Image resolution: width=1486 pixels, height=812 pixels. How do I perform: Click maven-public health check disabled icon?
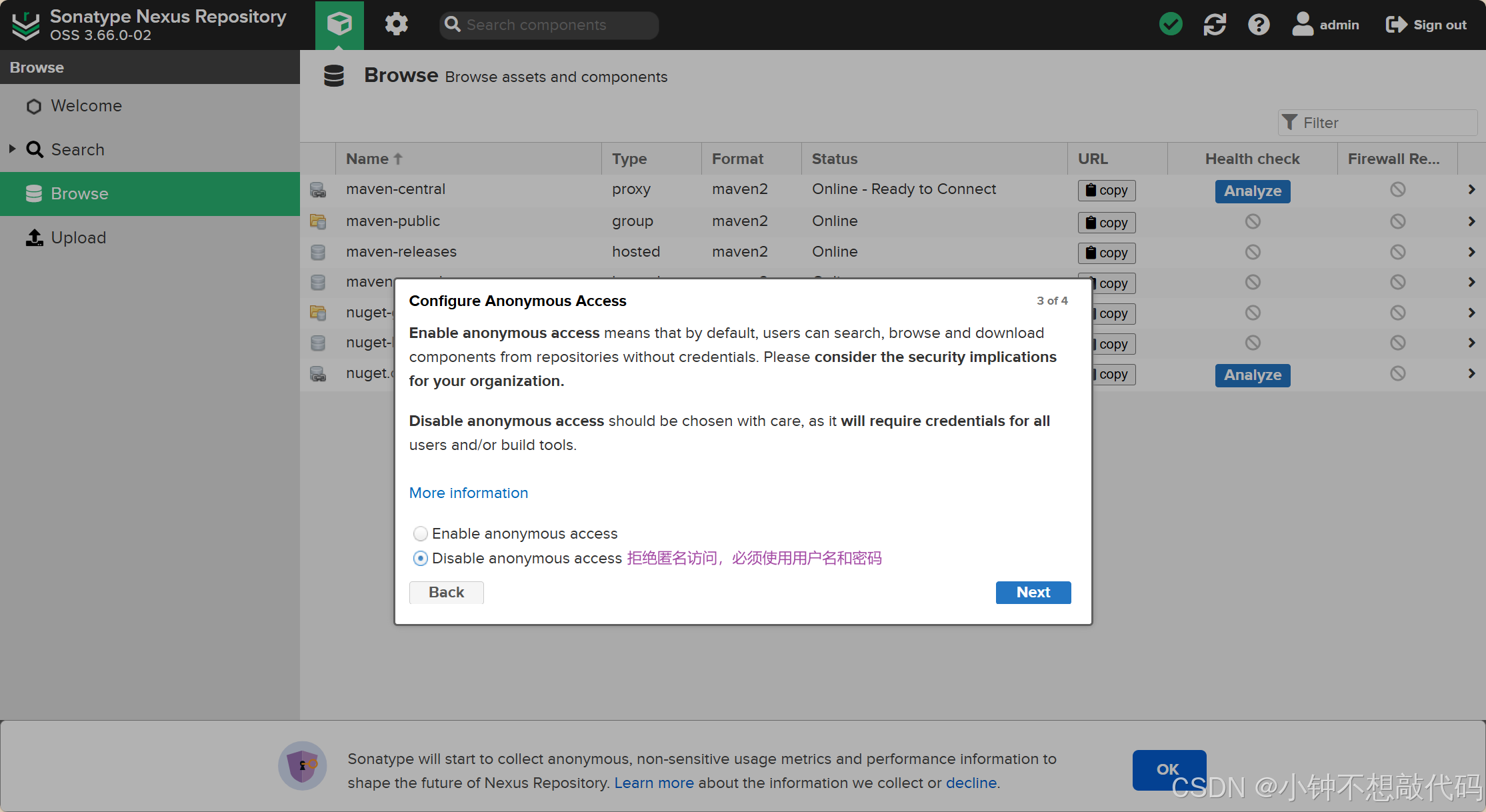point(1253,221)
